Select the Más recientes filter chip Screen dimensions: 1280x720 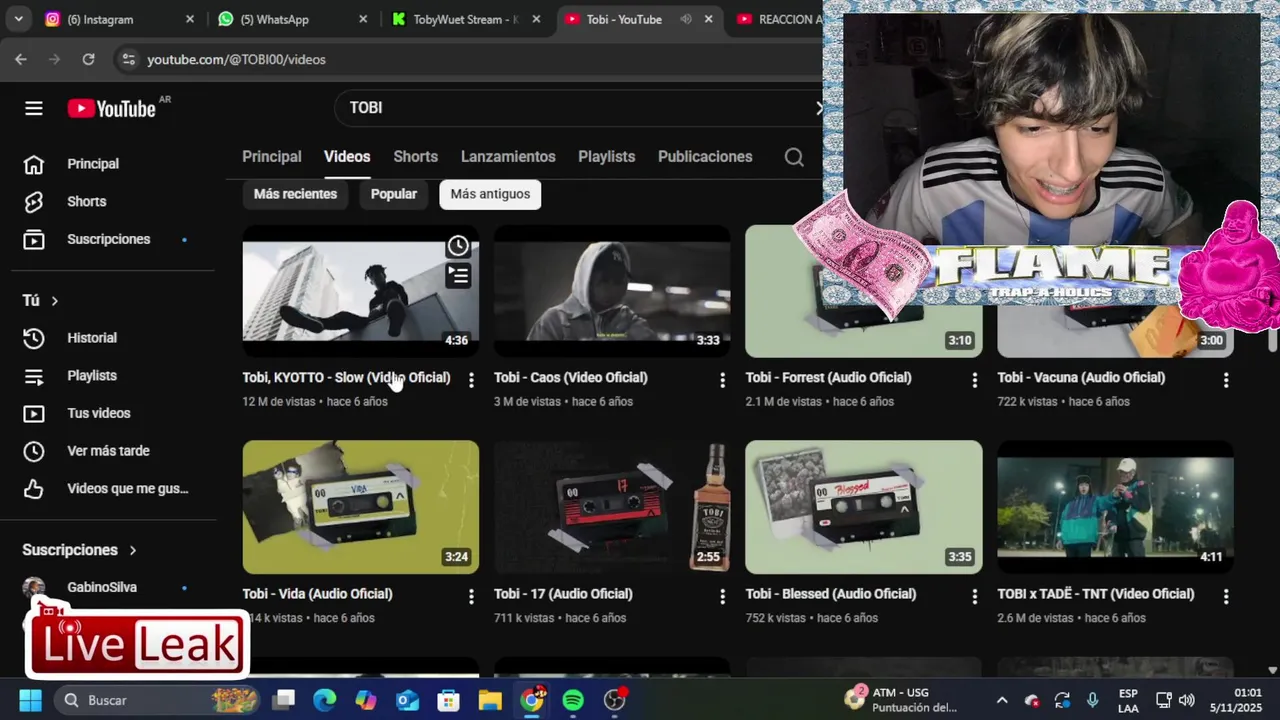point(295,194)
